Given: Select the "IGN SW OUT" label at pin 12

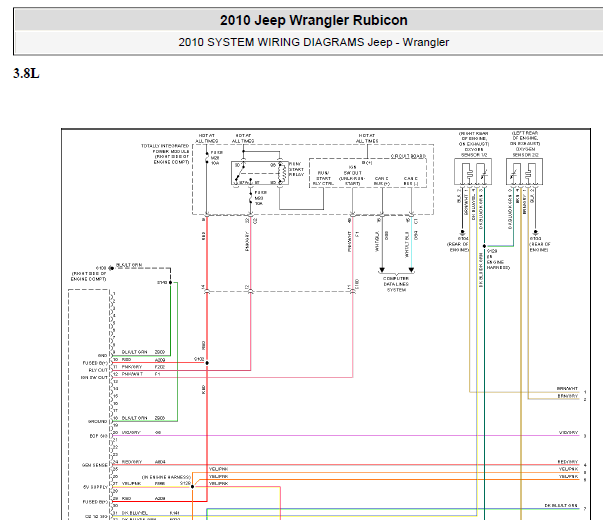Looking at the screenshot, I should 94,377.
